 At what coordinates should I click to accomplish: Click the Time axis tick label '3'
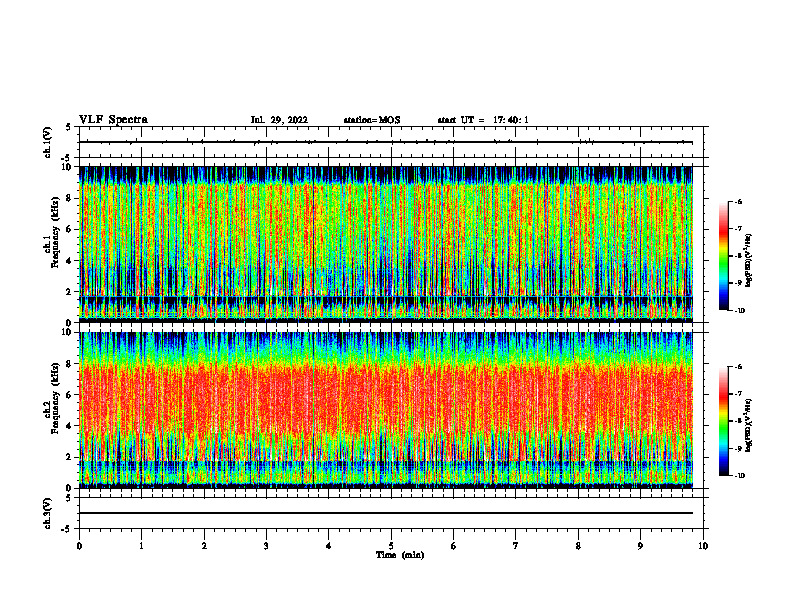point(266,546)
